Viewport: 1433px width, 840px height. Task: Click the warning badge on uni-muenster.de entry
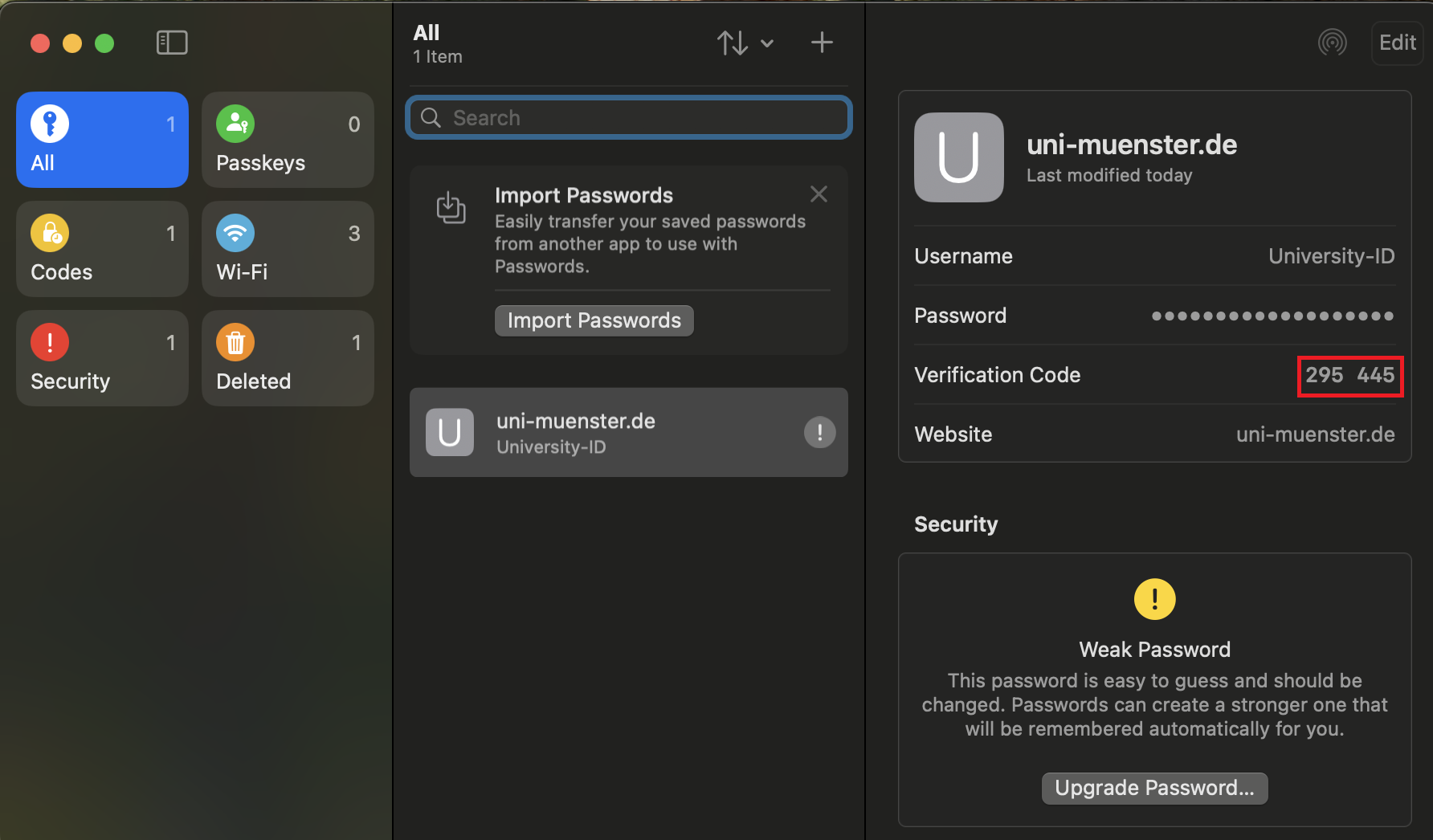tap(819, 433)
